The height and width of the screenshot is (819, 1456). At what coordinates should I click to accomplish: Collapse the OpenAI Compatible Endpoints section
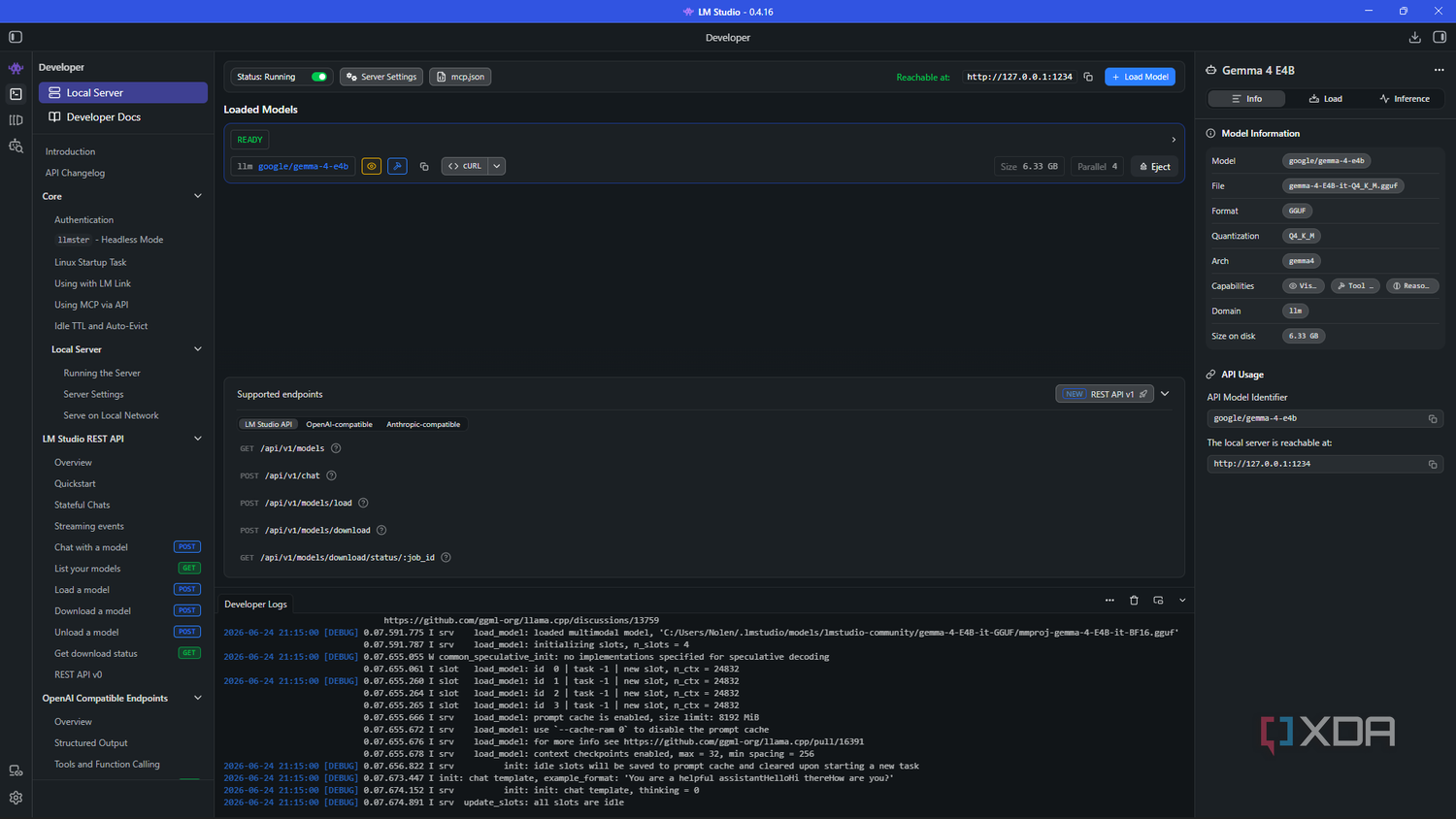[x=198, y=698]
